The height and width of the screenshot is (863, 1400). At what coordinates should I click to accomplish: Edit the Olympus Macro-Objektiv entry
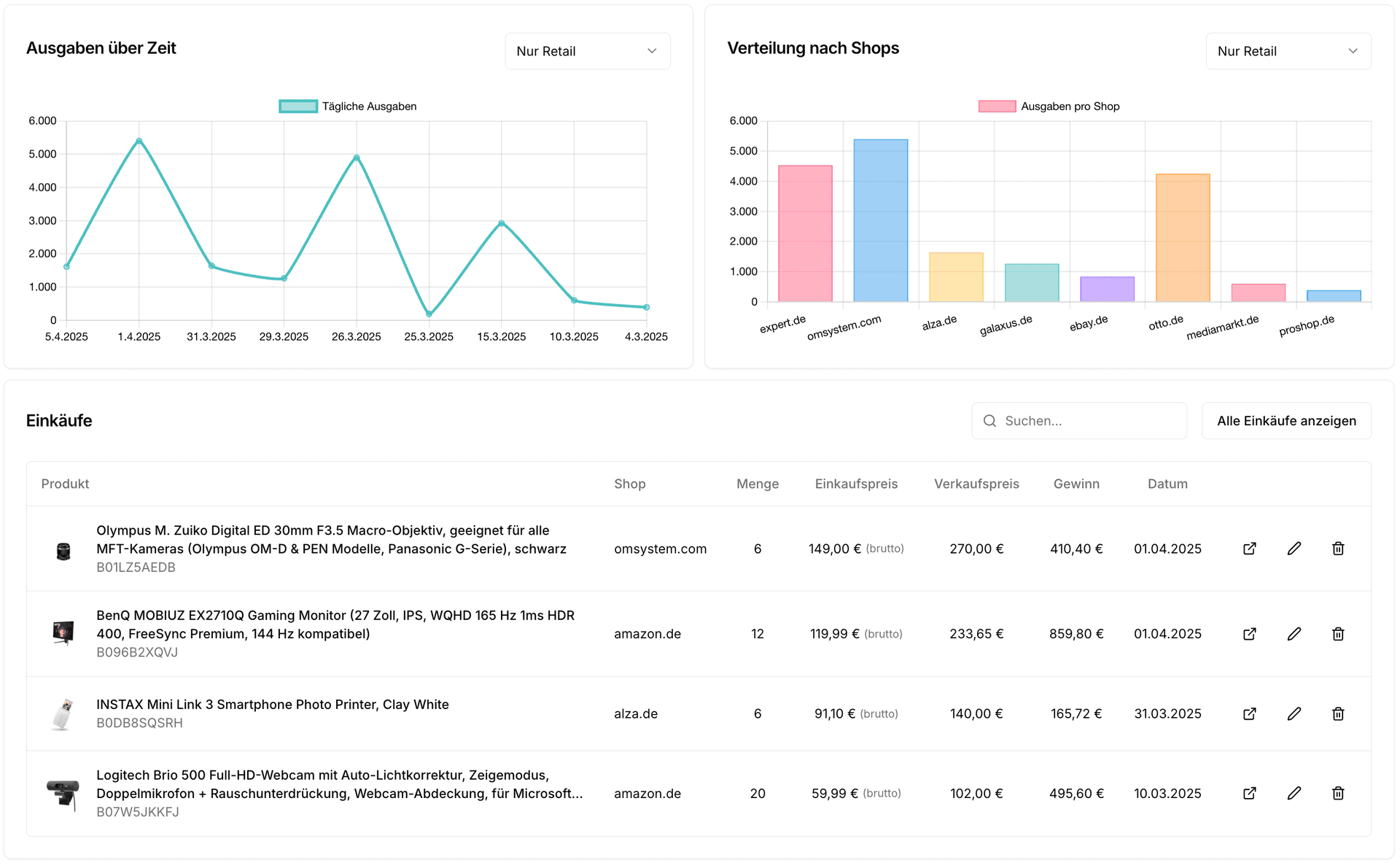[1294, 549]
